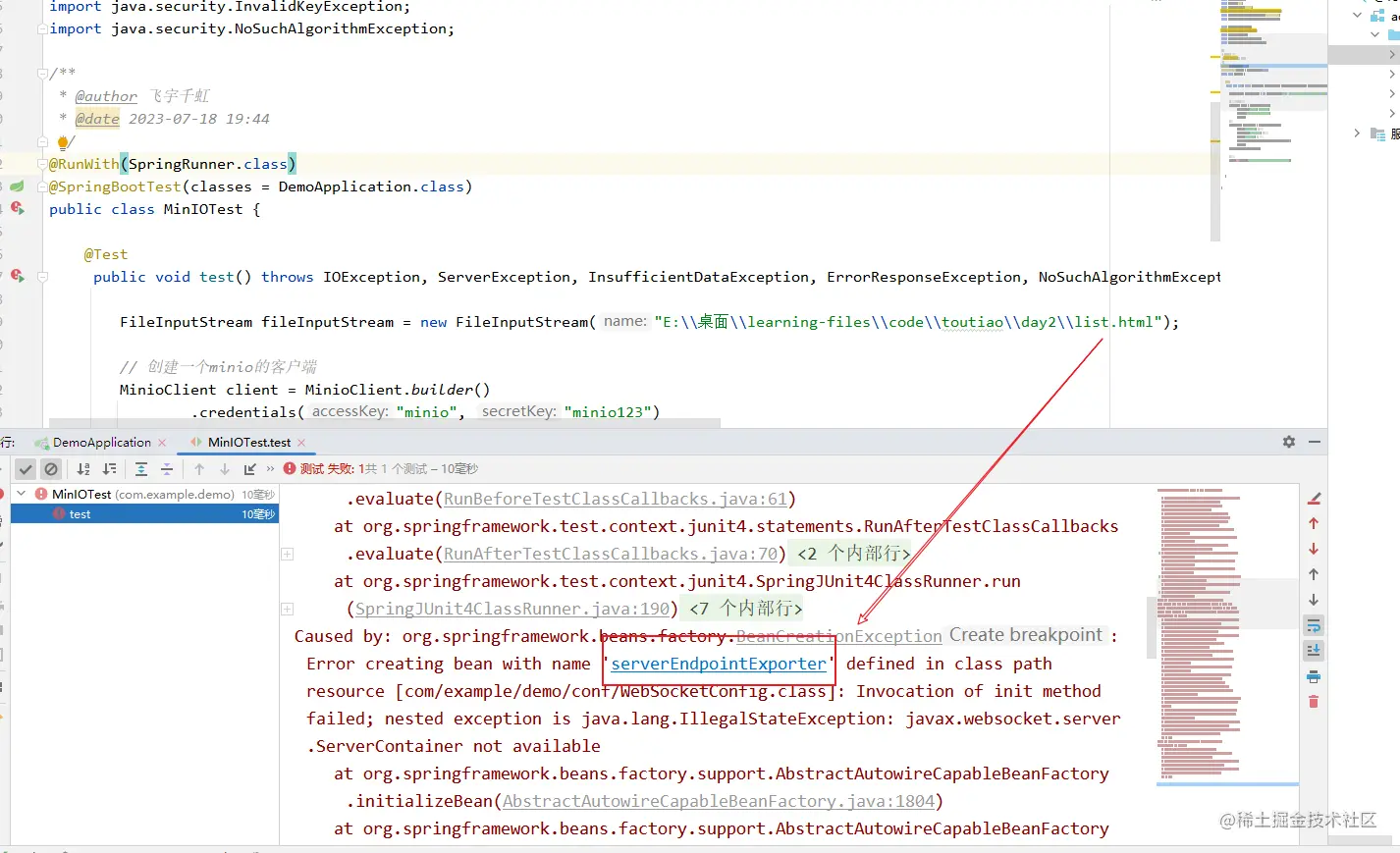The height and width of the screenshot is (853, 1400).
Task: Fold the test() method body
Action: click(x=42, y=277)
